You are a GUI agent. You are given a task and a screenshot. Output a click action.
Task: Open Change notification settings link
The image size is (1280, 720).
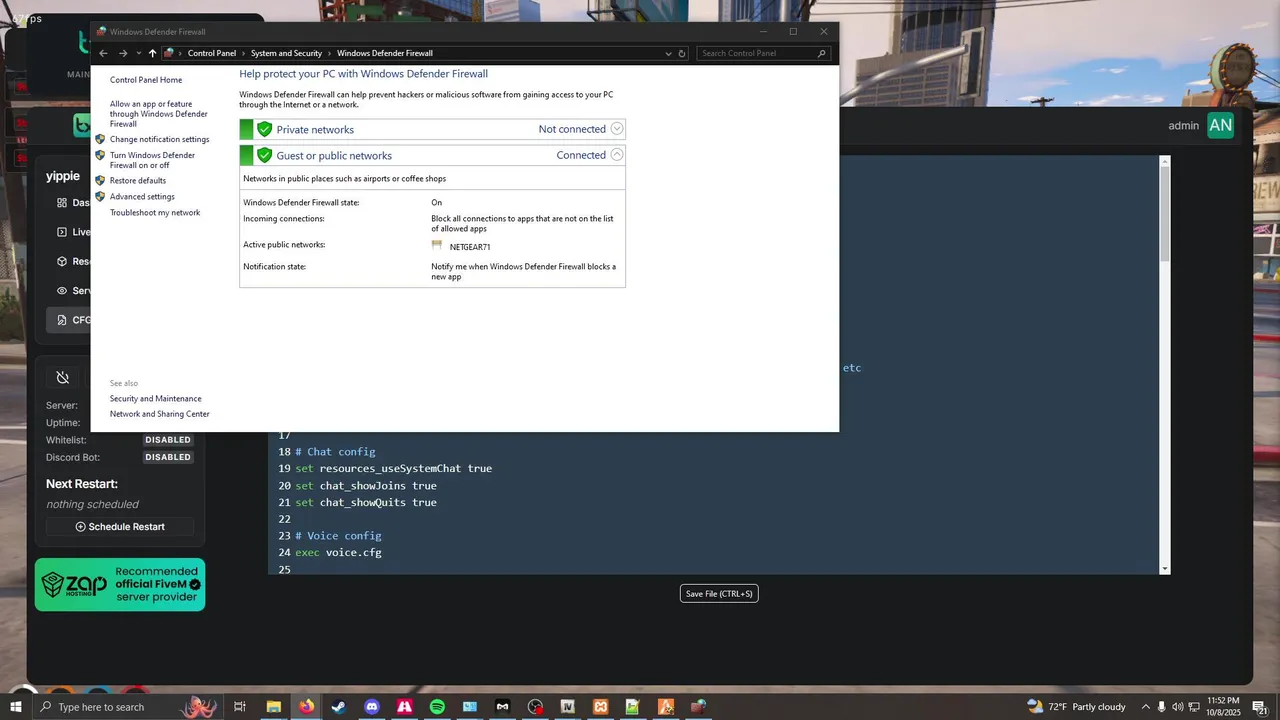pyautogui.click(x=160, y=140)
